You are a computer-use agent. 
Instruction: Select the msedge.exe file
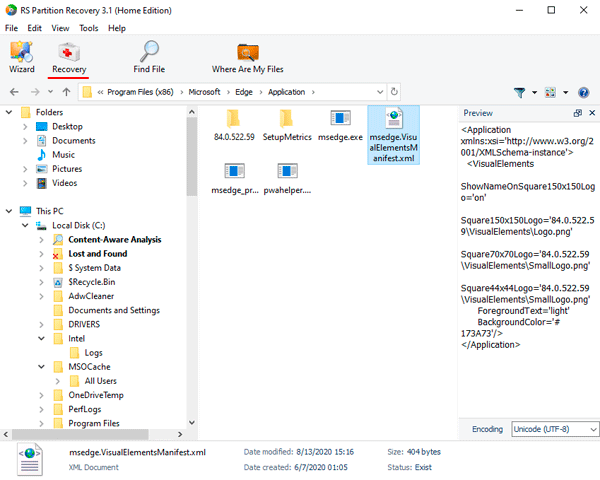coord(340,125)
